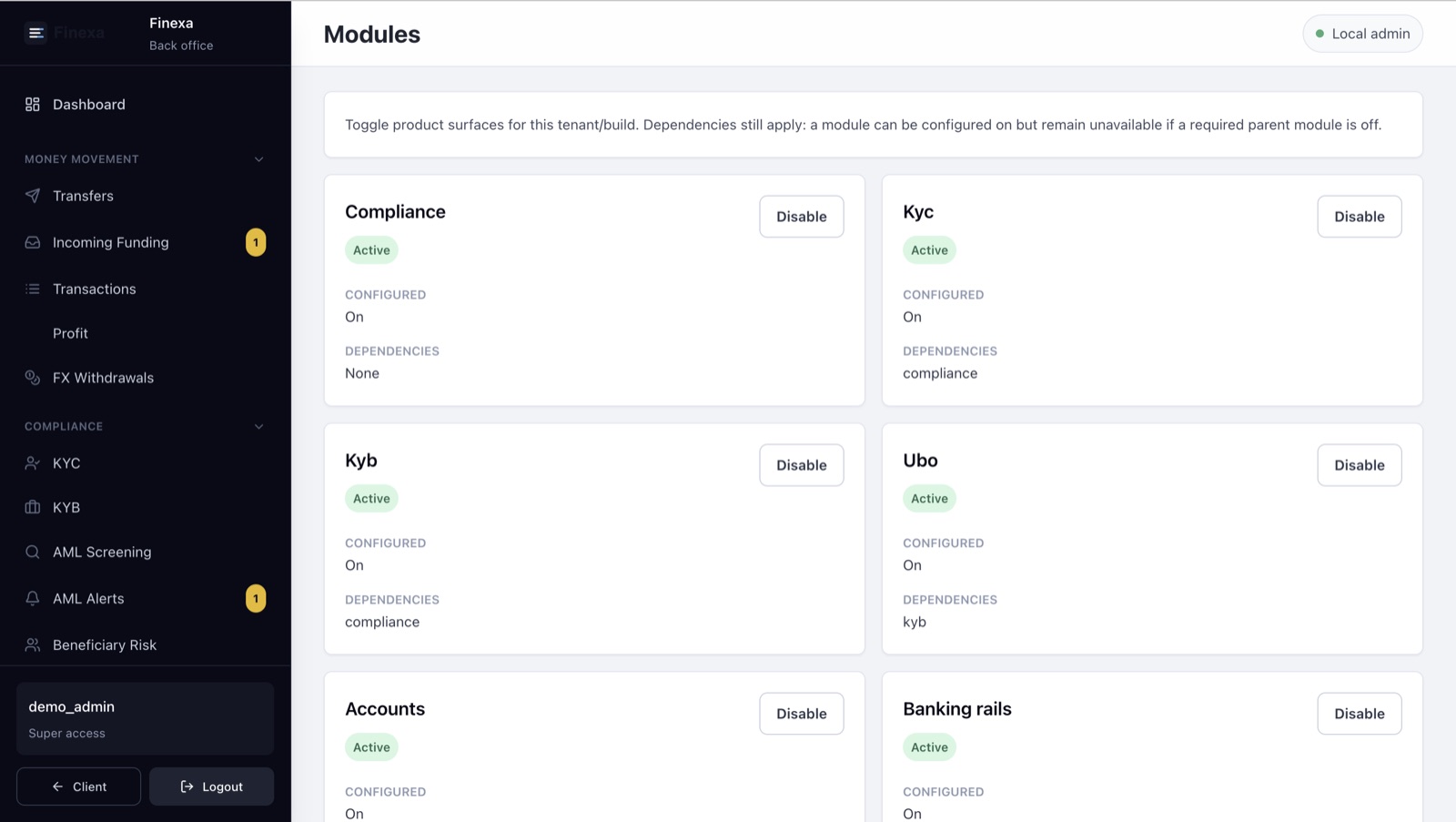Click the Beneficiary Risk users icon
This screenshot has width=1456, height=822.
point(33,644)
